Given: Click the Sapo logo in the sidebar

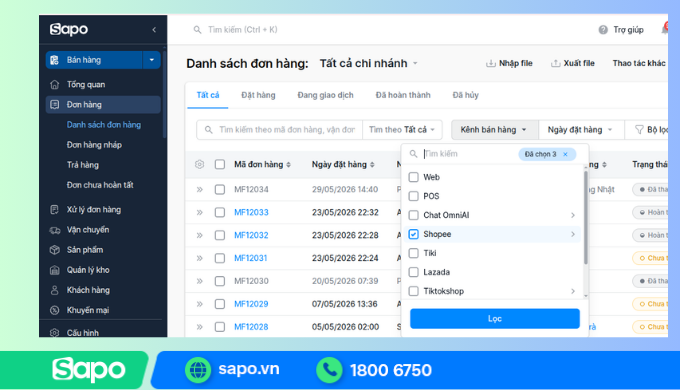Looking at the screenshot, I should pos(69,29).
